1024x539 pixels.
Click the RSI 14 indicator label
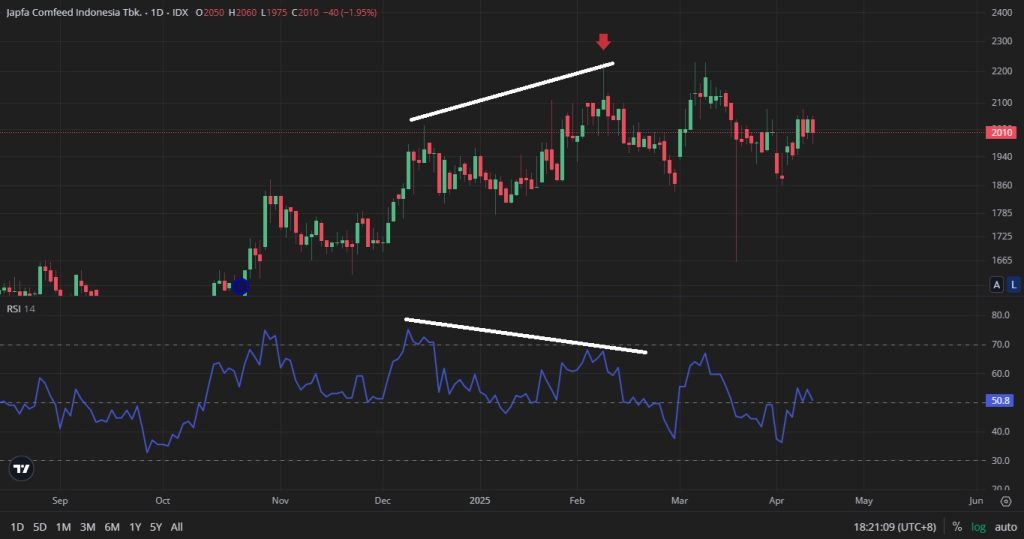pyautogui.click(x=21, y=308)
